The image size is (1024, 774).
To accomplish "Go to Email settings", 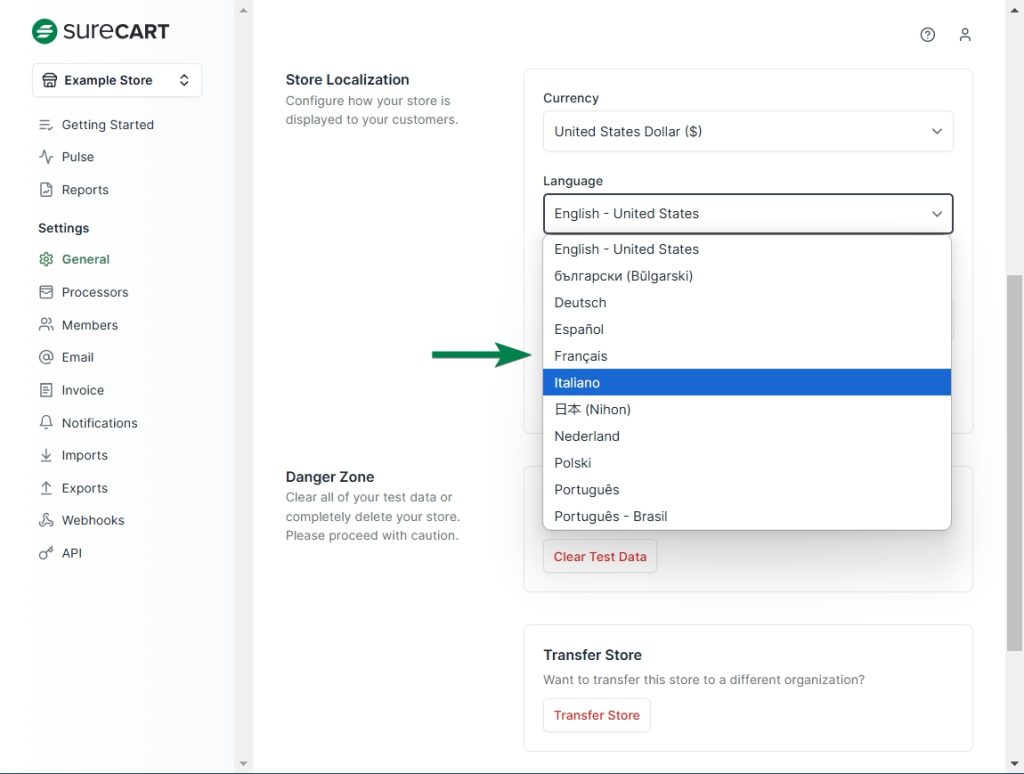I will click(x=77, y=357).
